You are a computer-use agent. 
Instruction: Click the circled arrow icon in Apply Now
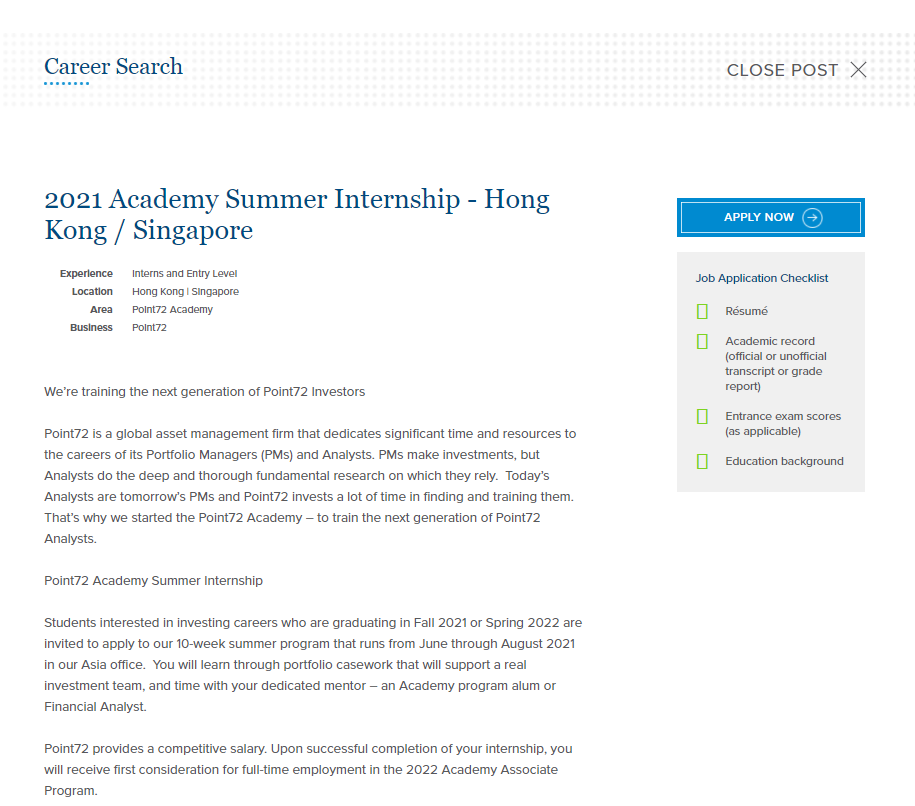(x=812, y=218)
